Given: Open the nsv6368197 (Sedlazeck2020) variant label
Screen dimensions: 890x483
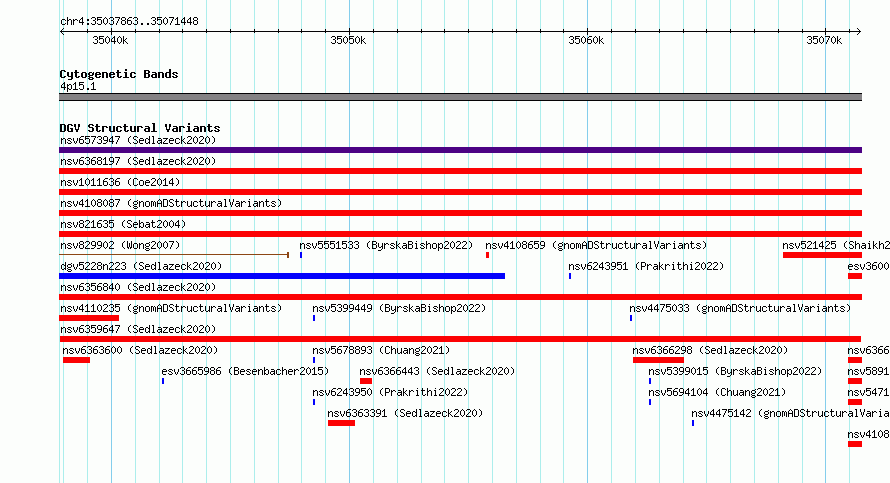Looking at the screenshot, I should coord(138,161).
